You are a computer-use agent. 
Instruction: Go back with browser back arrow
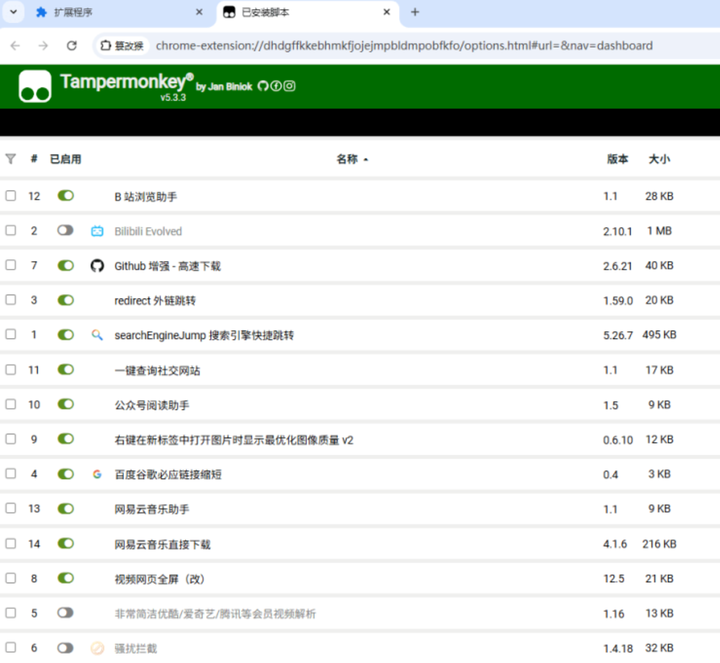coord(15,45)
